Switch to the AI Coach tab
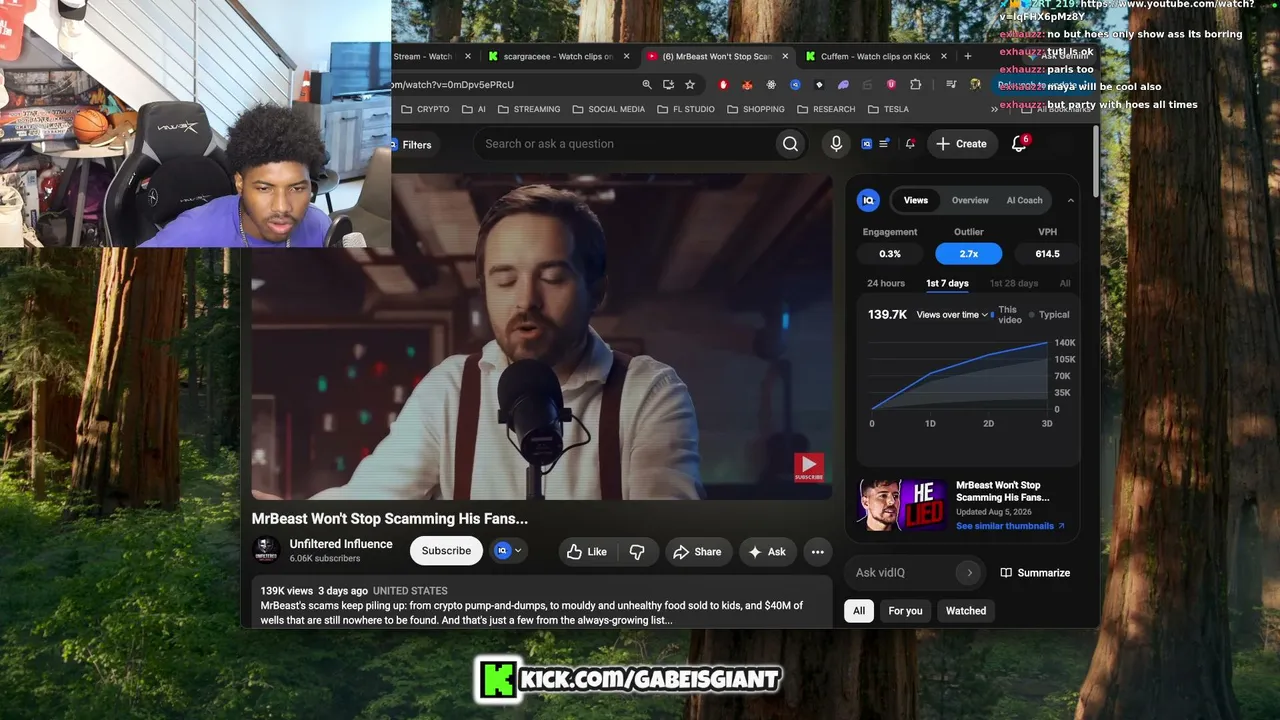This screenshot has height=720, width=1280. [1024, 200]
